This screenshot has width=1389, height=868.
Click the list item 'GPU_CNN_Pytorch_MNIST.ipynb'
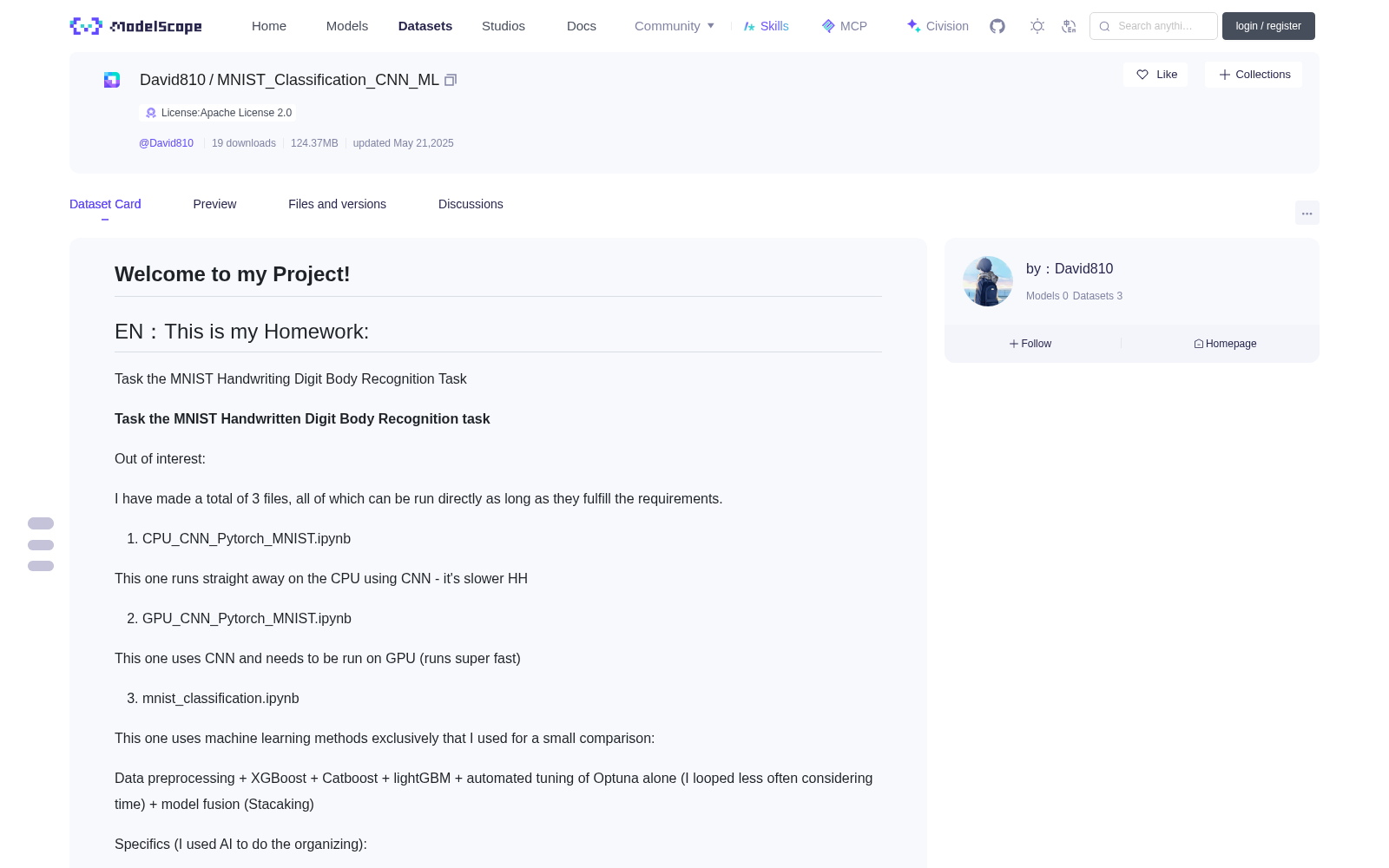247,619
